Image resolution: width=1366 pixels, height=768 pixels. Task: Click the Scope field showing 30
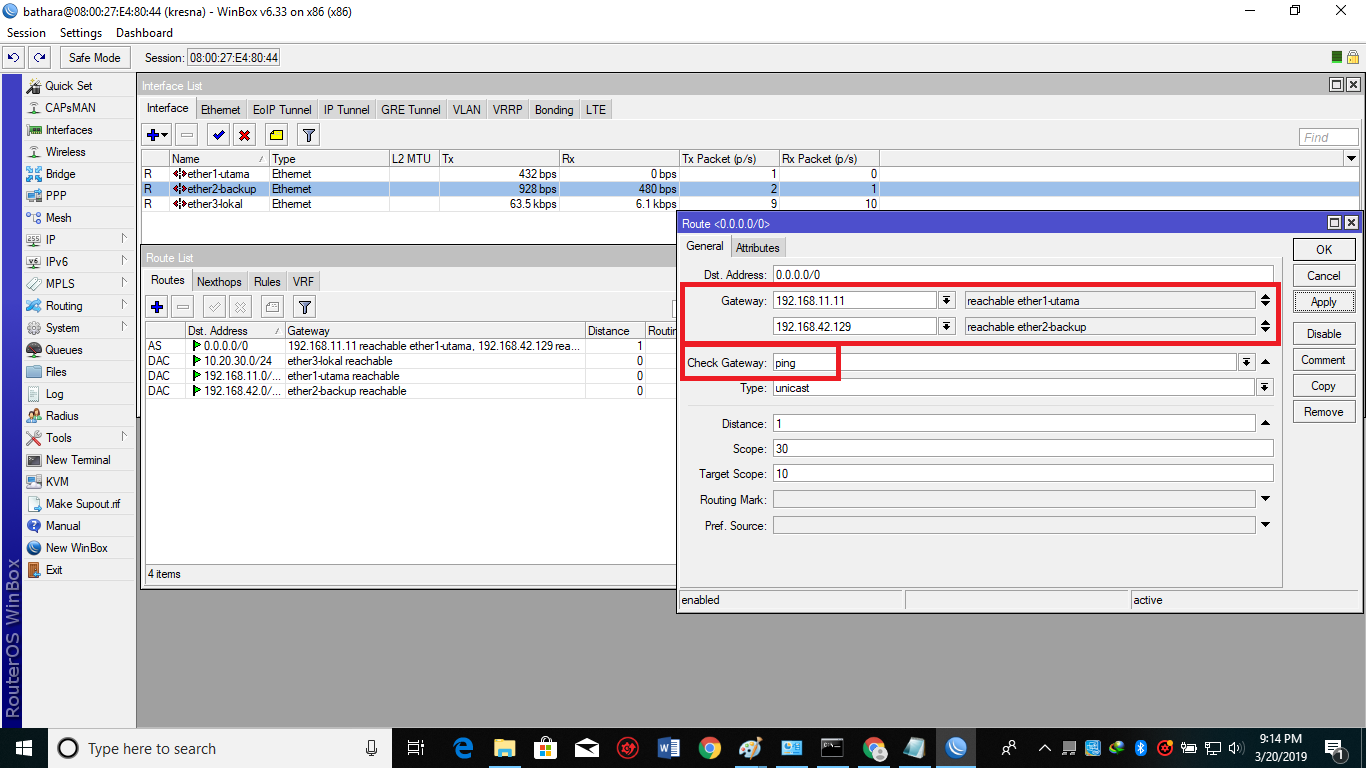point(1023,449)
